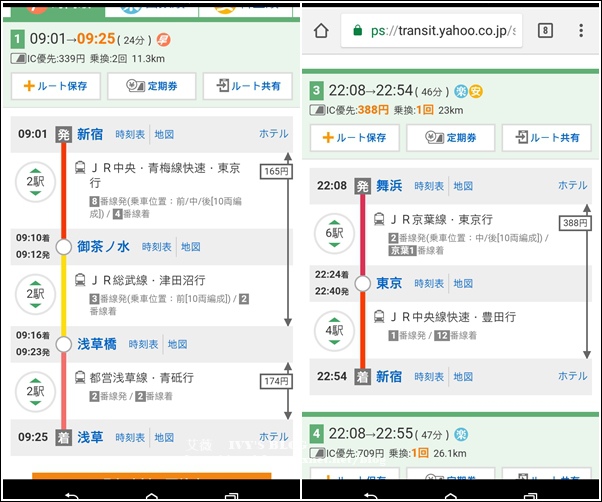Tap the 388円 fare box
This screenshot has height=502, width=602.
pyautogui.click(x=575, y=223)
